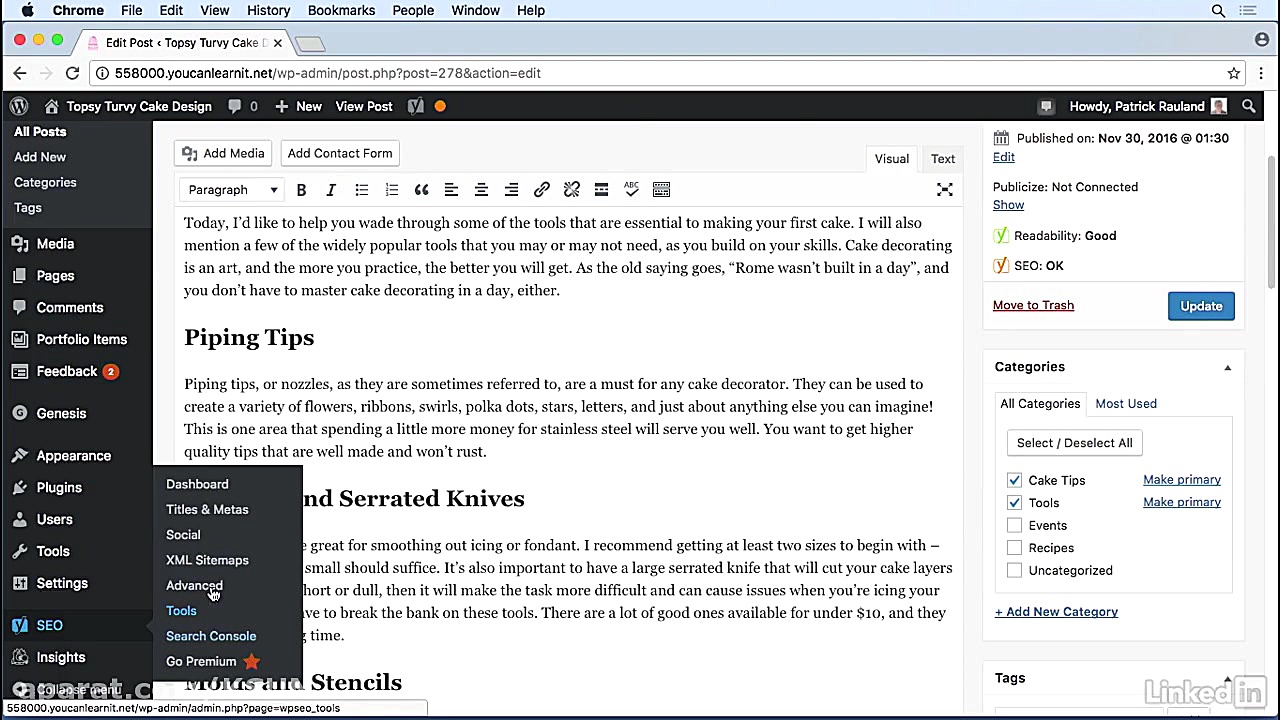Switch to the Text editor tab
Viewport: 1280px width, 720px height.
pos(943,159)
